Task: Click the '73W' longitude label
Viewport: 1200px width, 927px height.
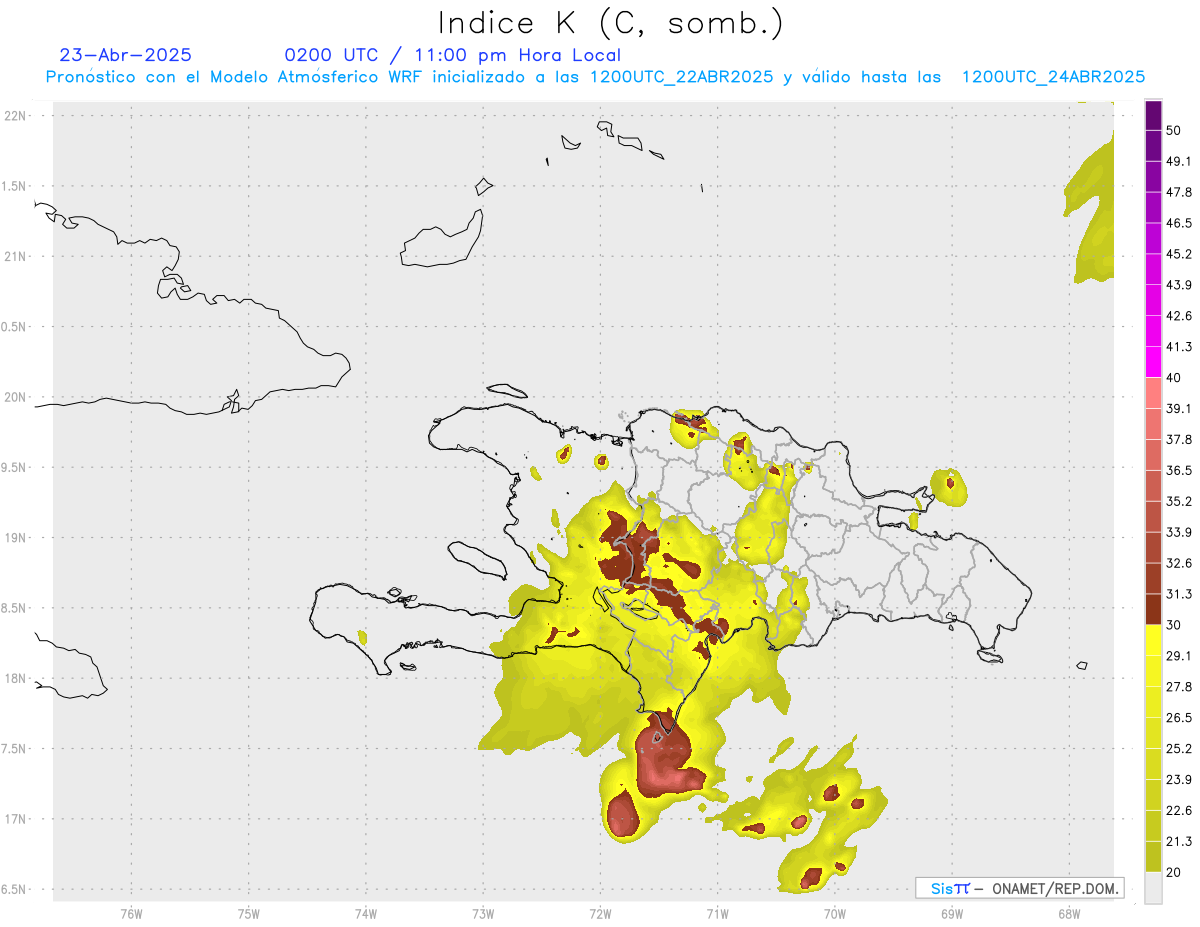Action: [x=483, y=913]
